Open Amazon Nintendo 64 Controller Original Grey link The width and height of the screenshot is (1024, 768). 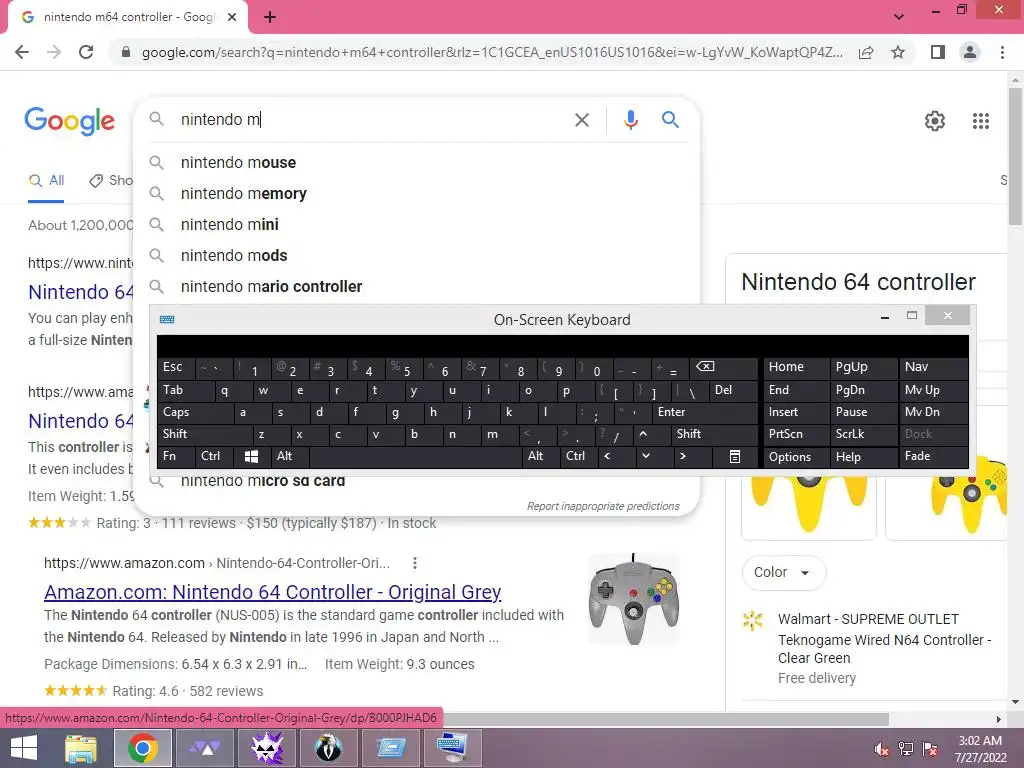(272, 592)
